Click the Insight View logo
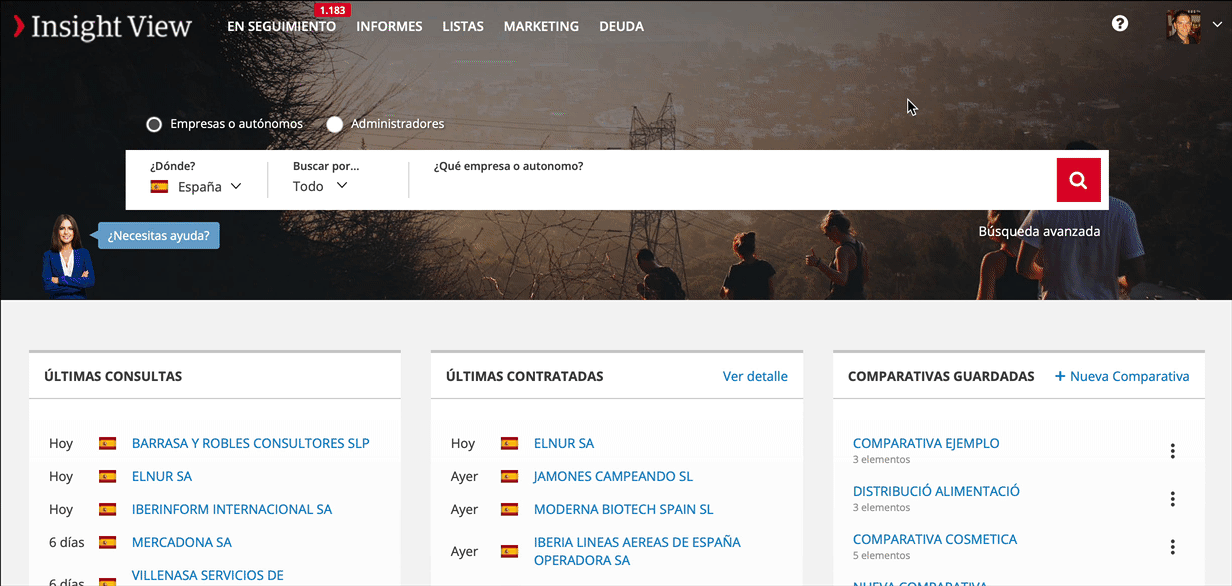1232x586 pixels. click(x=102, y=27)
